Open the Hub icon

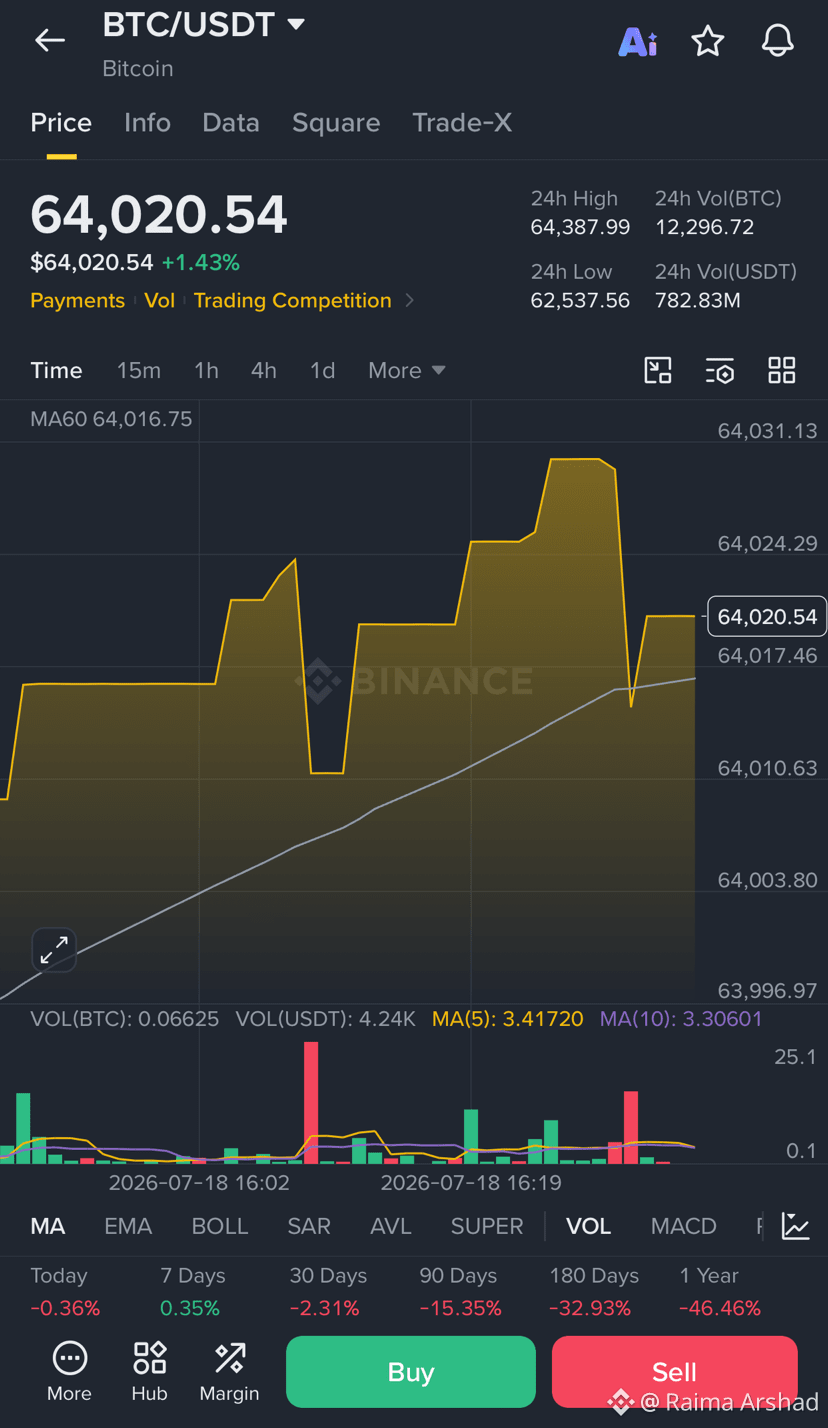point(150,1358)
